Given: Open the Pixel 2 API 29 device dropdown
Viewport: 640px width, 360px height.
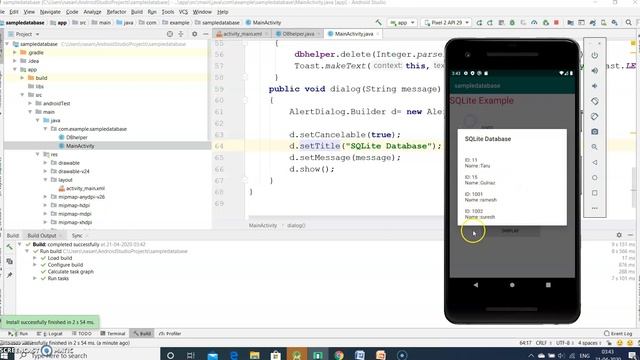Looking at the screenshot, I should 446,22.
